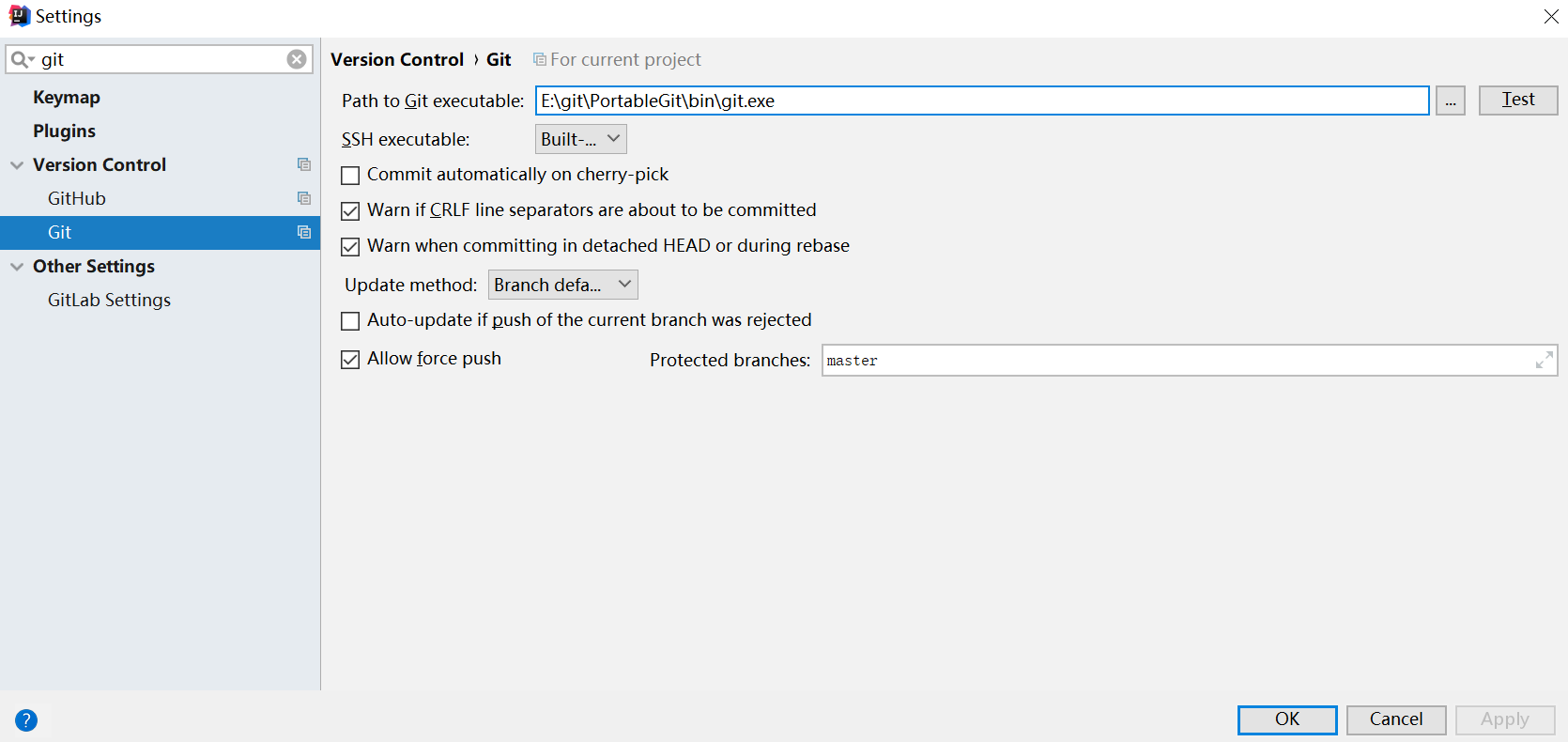The width and height of the screenshot is (1568, 742).
Task: Collapse the Other Settings section
Action: pos(16,266)
